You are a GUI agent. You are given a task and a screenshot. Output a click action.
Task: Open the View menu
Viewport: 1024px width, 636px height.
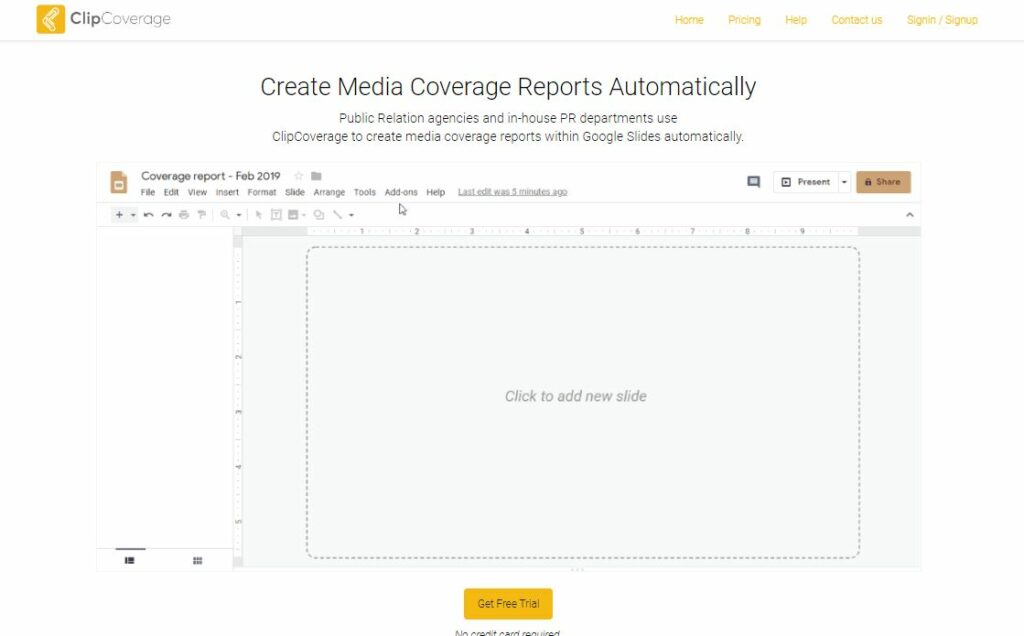[x=197, y=192]
